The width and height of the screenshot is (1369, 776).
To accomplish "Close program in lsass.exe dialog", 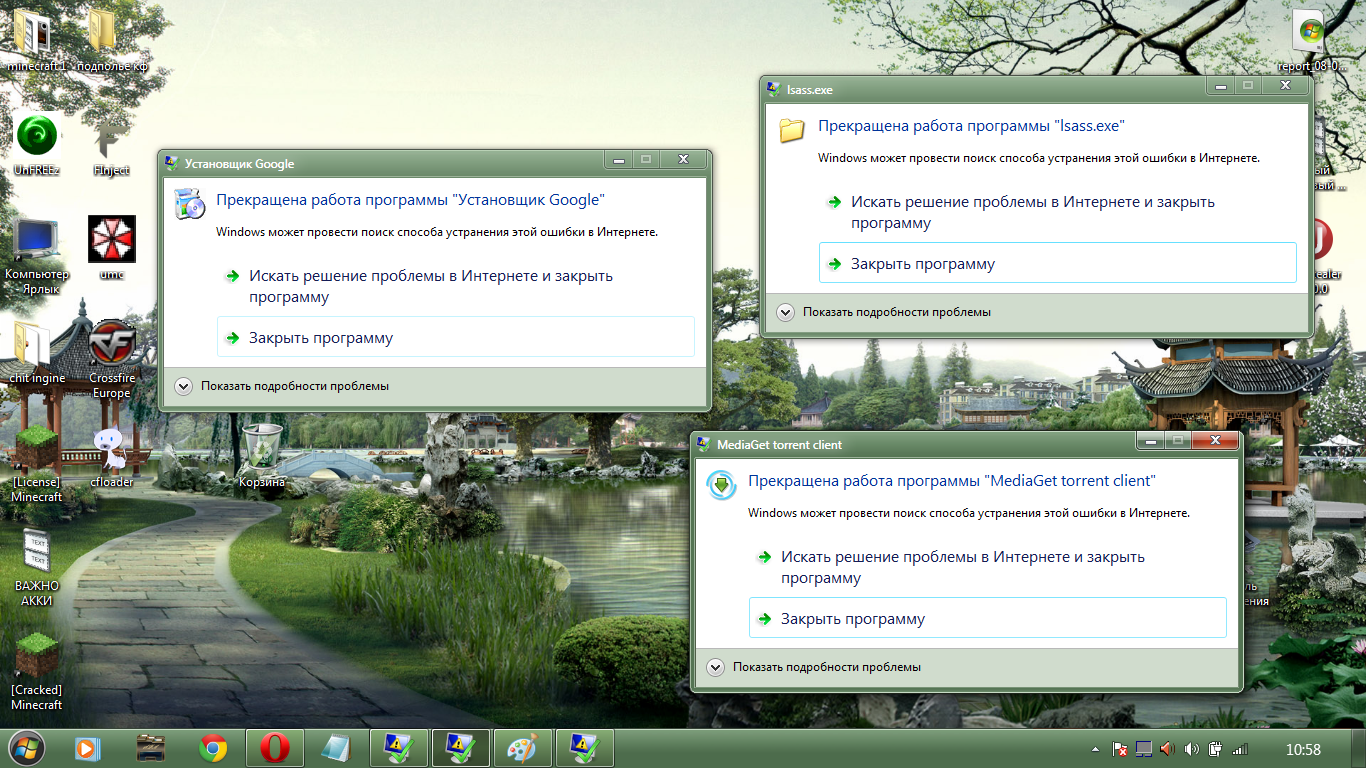I will (x=1058, y=264).
